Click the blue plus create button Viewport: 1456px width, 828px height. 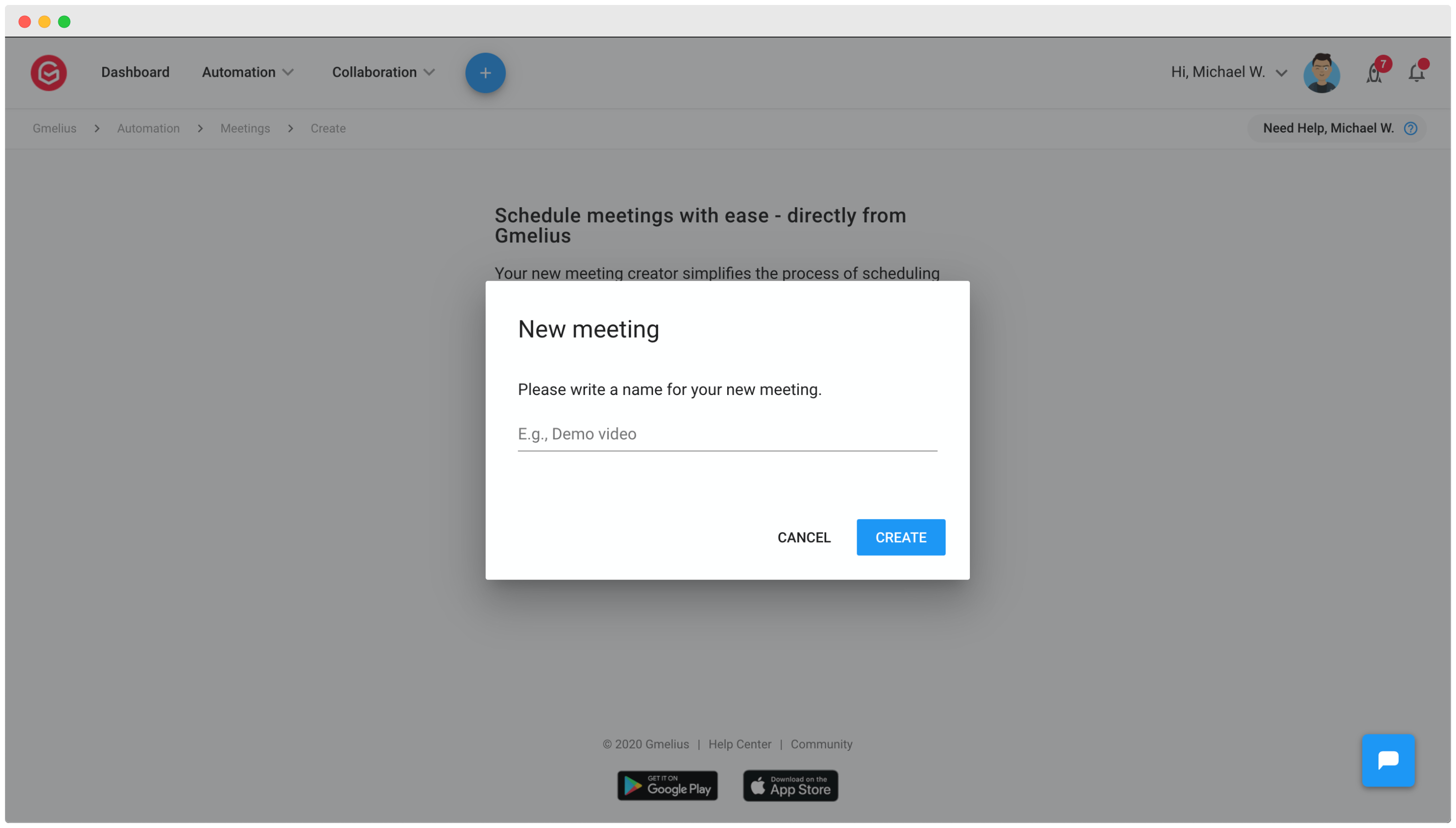point(485,73)
